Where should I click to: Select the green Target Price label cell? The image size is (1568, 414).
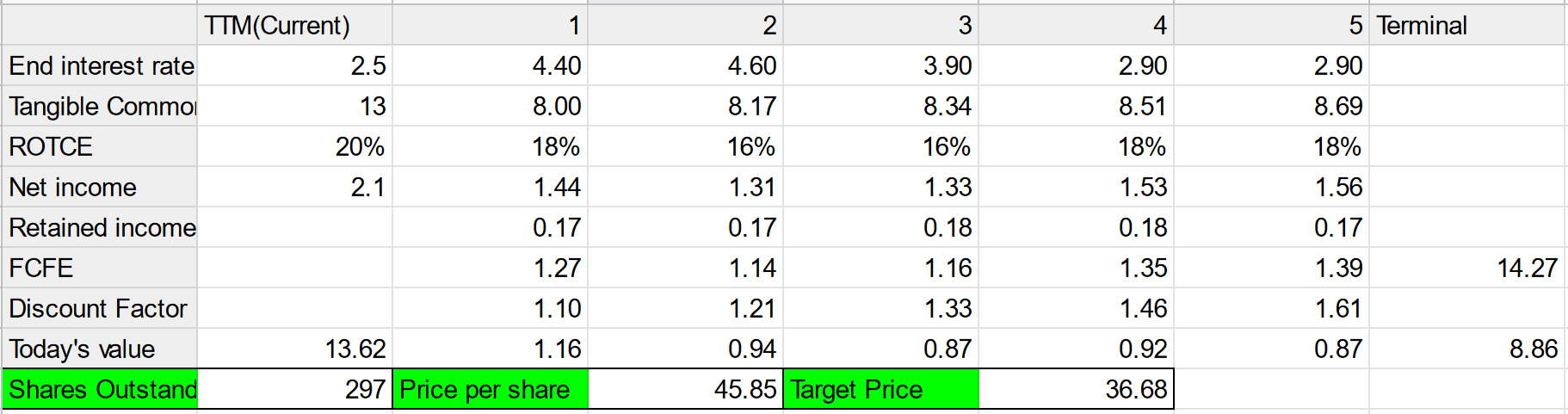click(880, 389)
